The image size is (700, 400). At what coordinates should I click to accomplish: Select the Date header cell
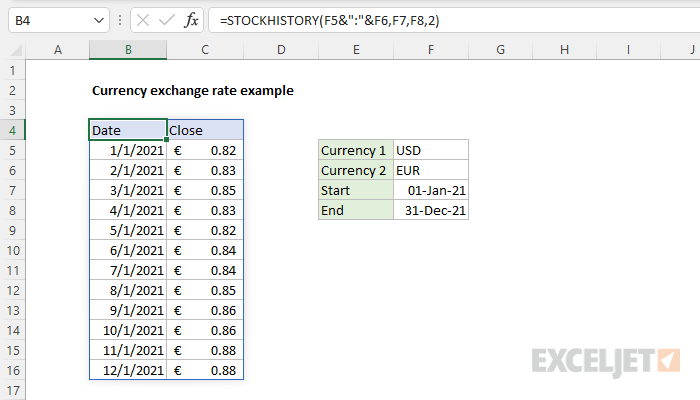[127, 129]
